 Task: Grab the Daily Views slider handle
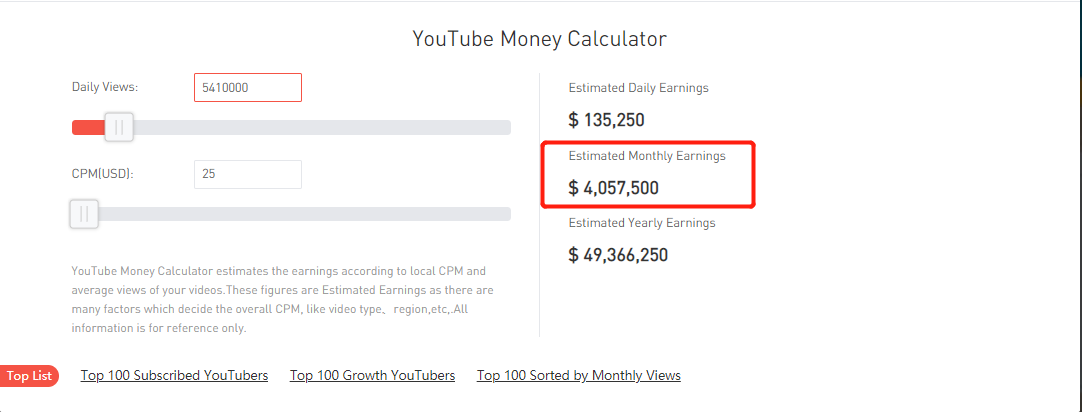tap(119, 127)
